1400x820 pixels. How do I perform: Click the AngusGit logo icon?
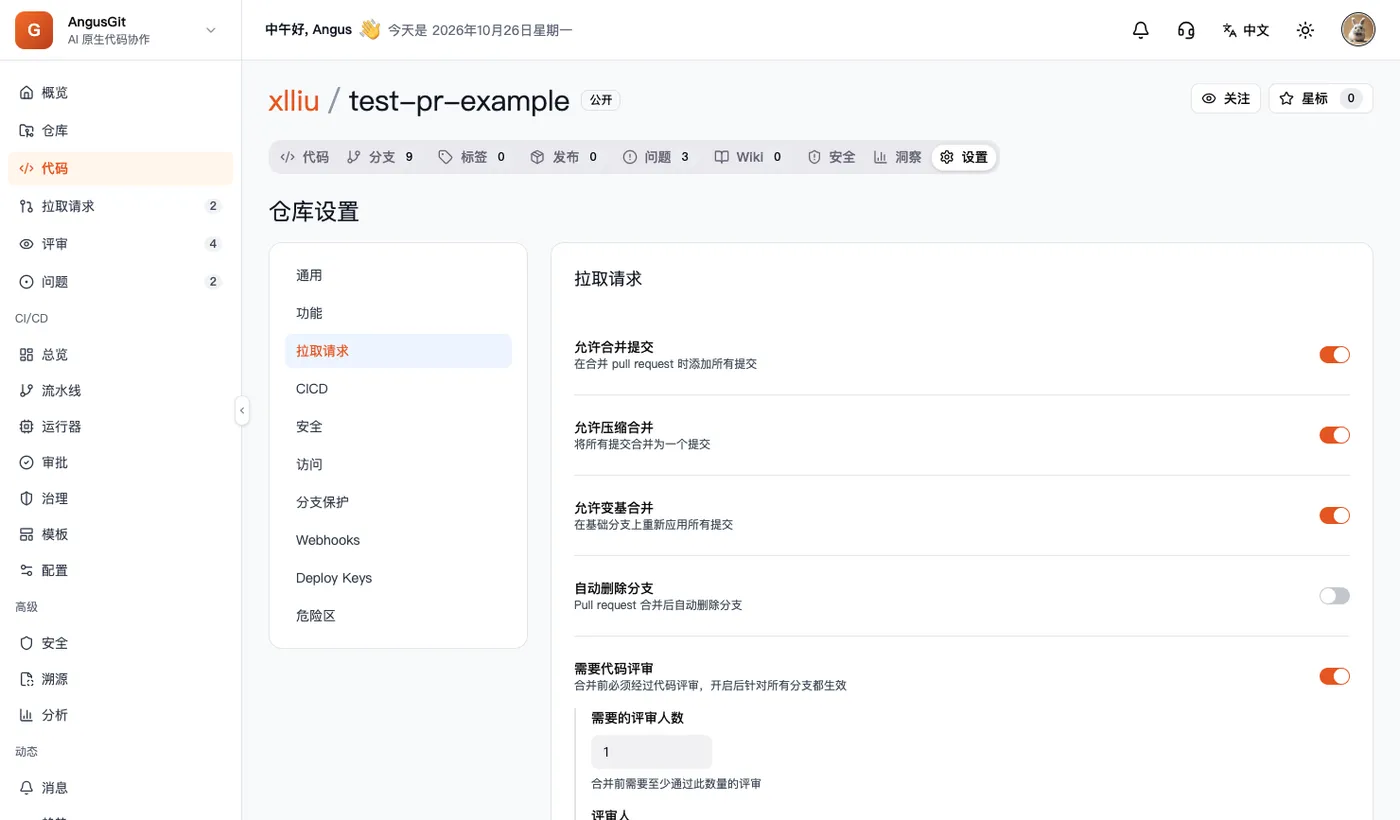[x=34, y=30]
